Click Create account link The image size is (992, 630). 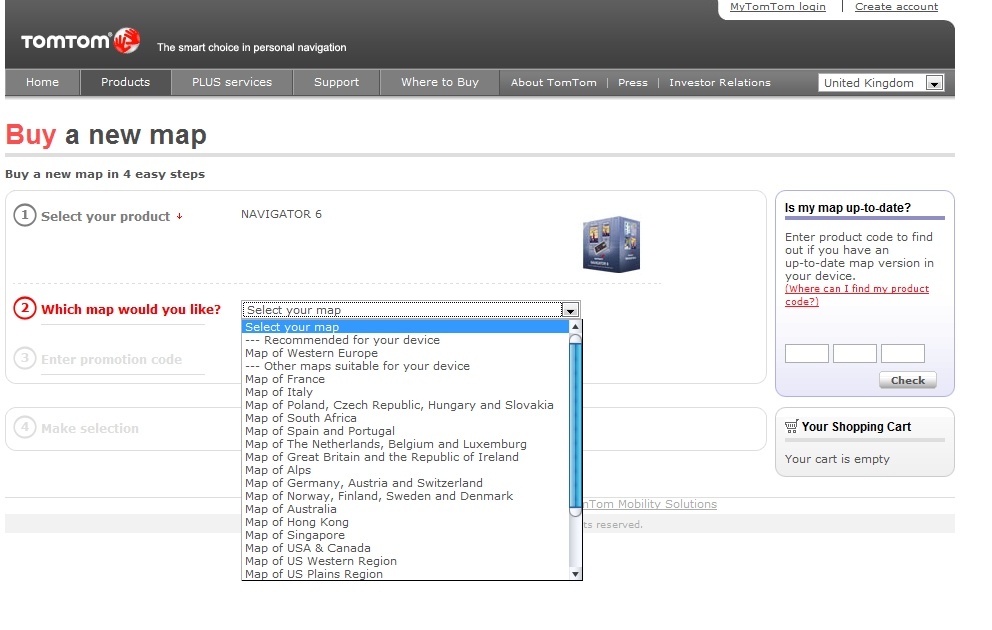896,6
